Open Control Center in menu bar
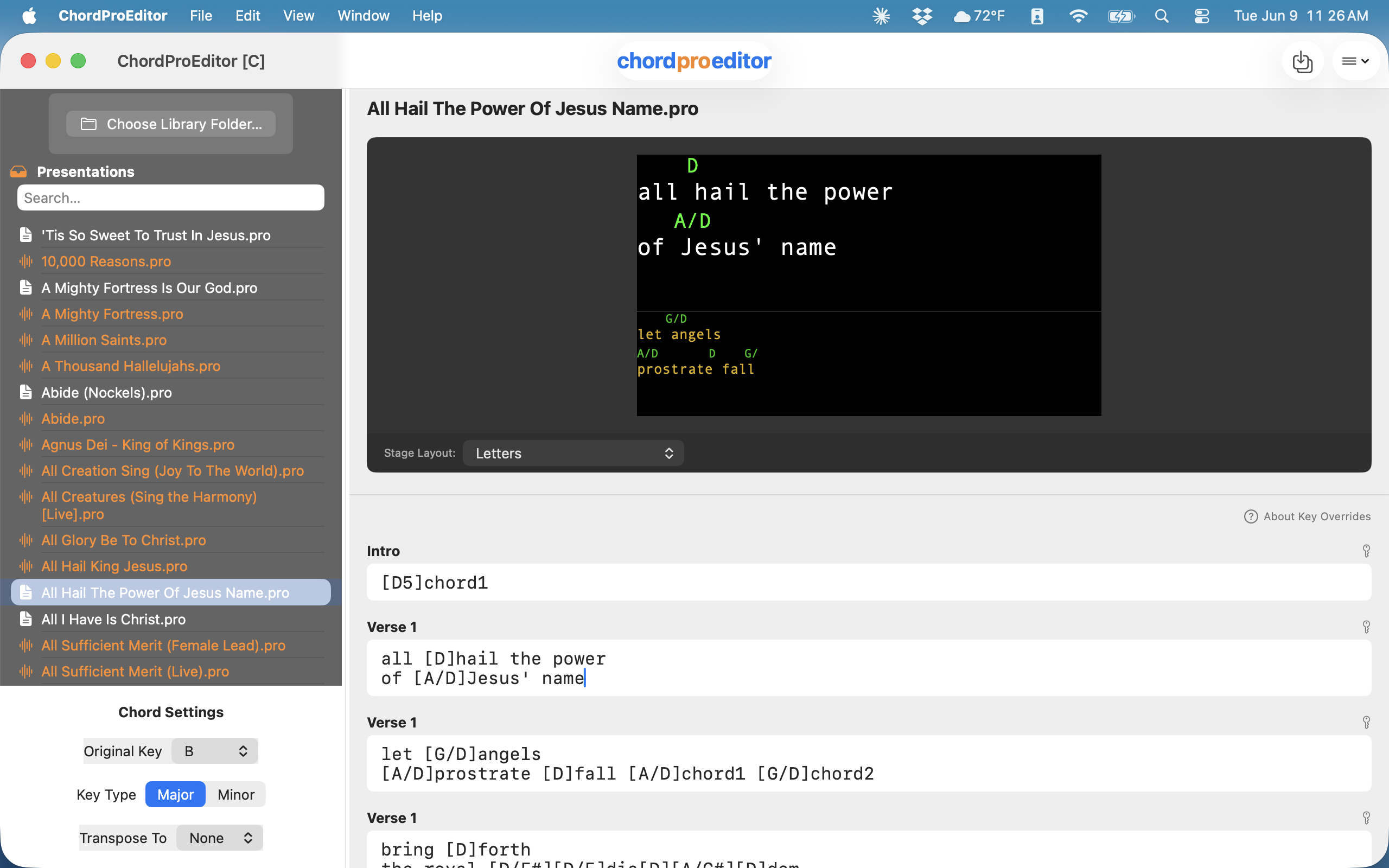 coord(1201,16)
